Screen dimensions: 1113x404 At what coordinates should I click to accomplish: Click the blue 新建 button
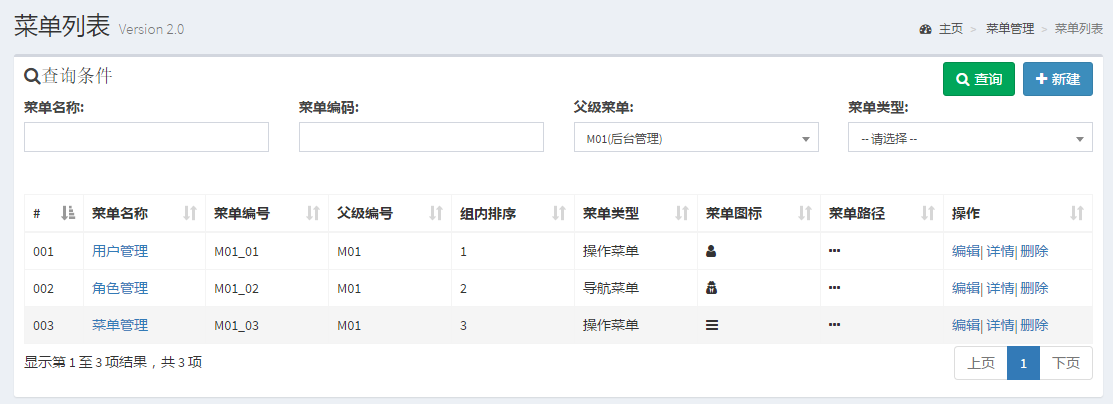1058,79
